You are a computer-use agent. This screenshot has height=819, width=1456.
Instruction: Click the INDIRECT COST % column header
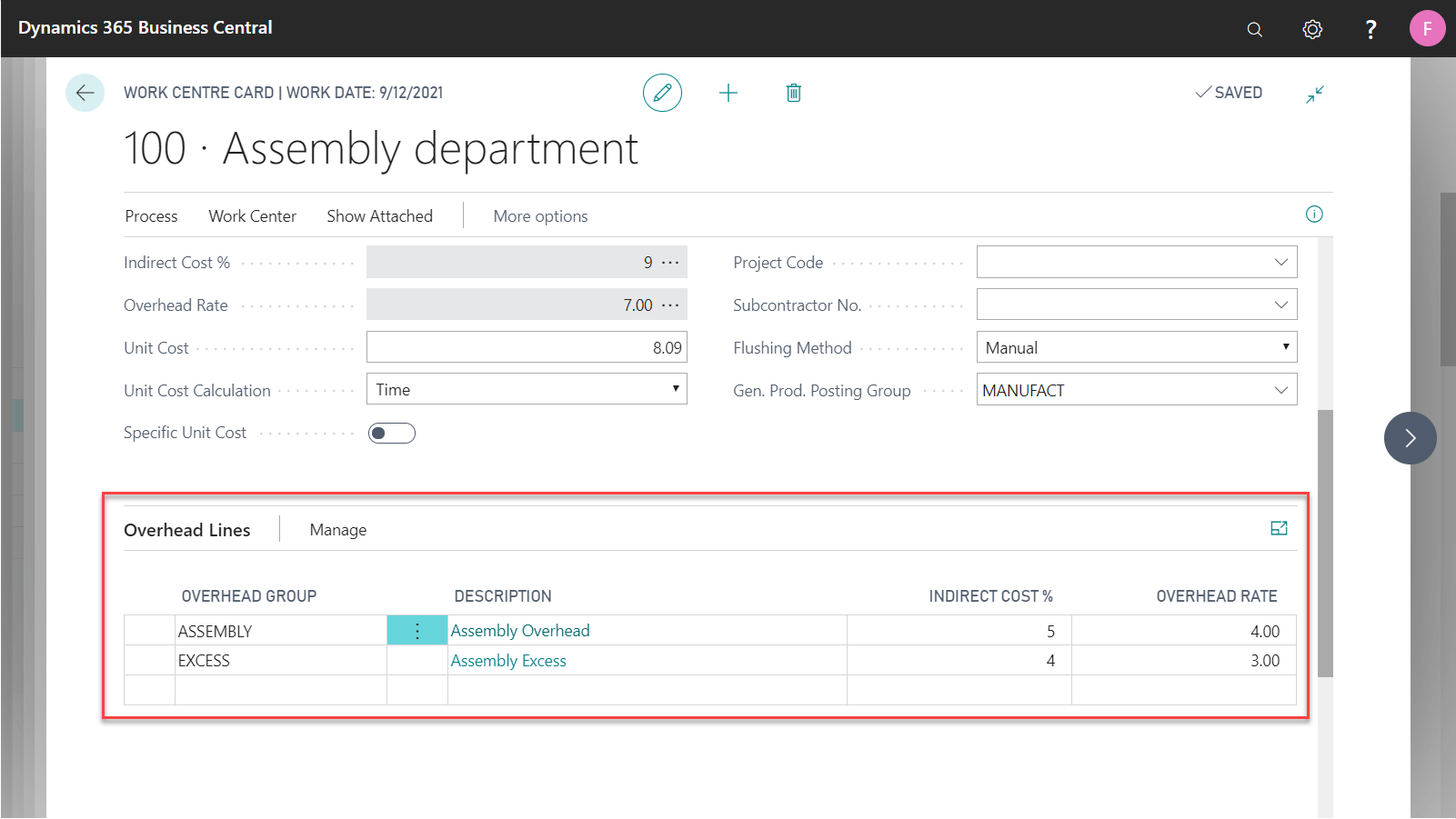990,596
